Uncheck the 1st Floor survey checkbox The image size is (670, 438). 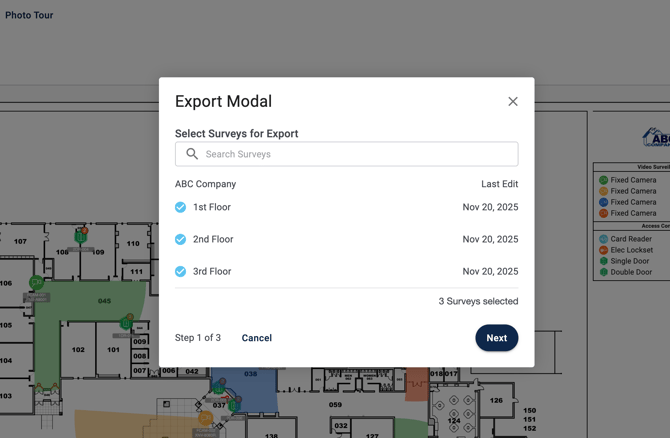(181, 207)
